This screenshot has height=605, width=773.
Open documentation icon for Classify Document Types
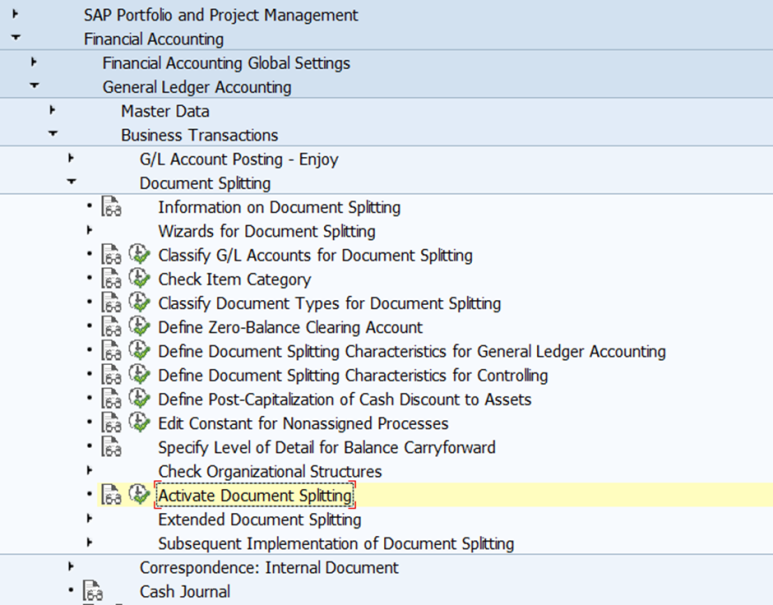(111, 303)
